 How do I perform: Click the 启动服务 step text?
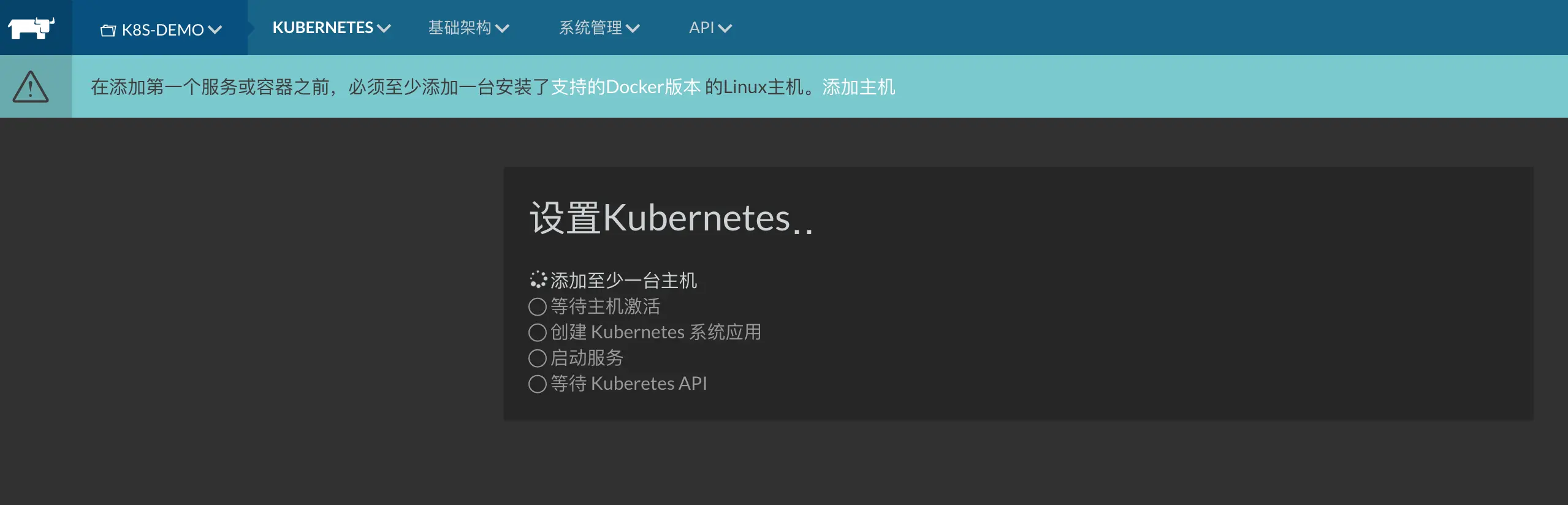[587, 357]
